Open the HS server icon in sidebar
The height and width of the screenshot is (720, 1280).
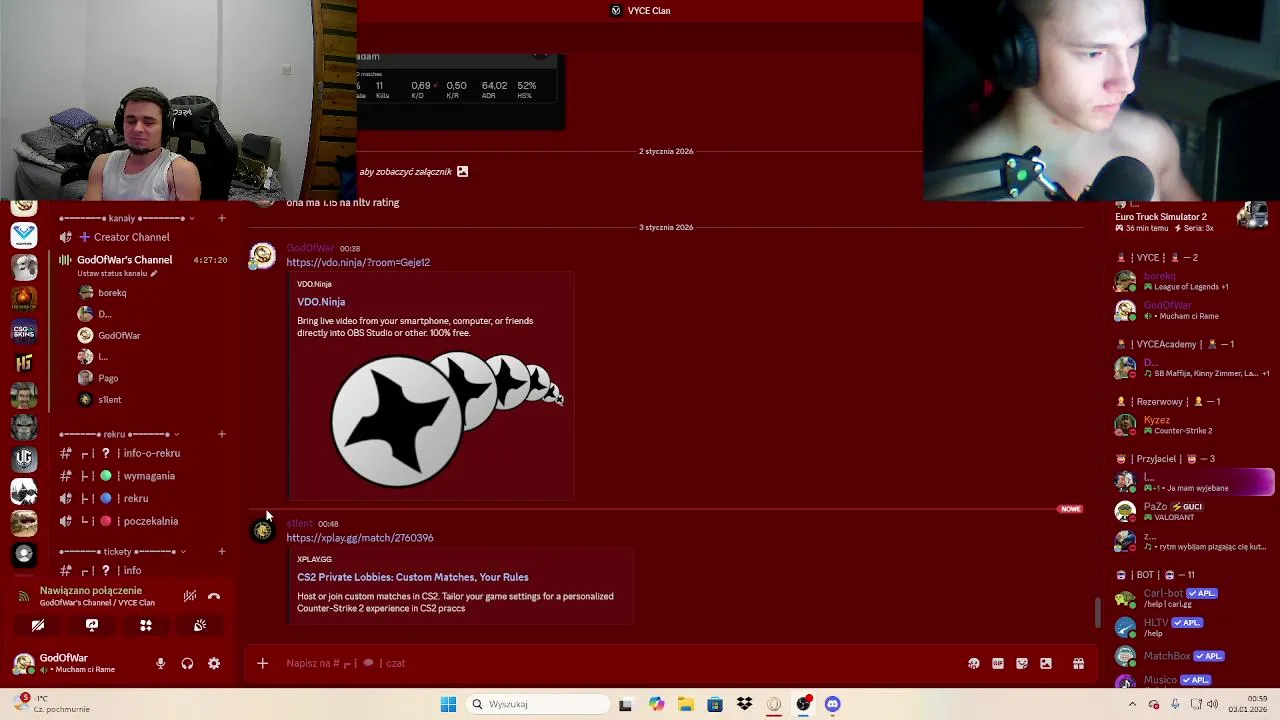click(24, 363)
